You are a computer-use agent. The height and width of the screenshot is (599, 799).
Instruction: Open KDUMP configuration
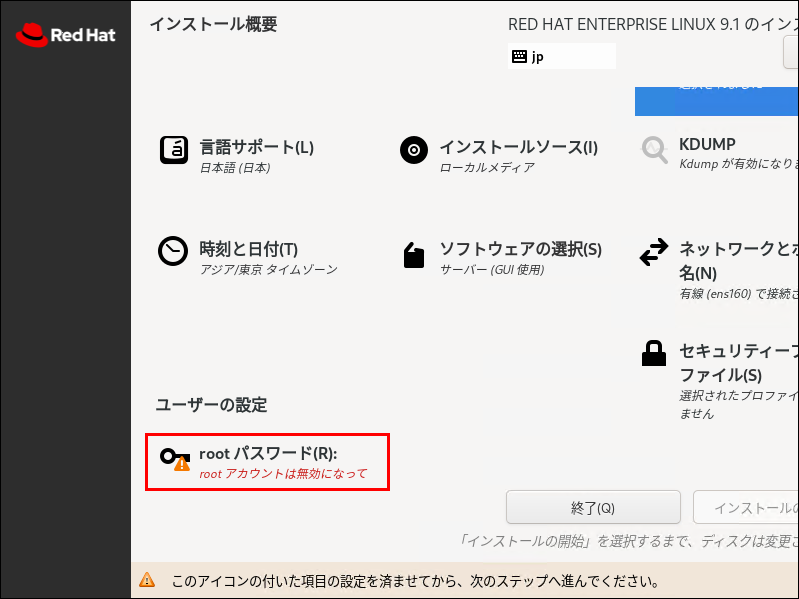point(707,144)
